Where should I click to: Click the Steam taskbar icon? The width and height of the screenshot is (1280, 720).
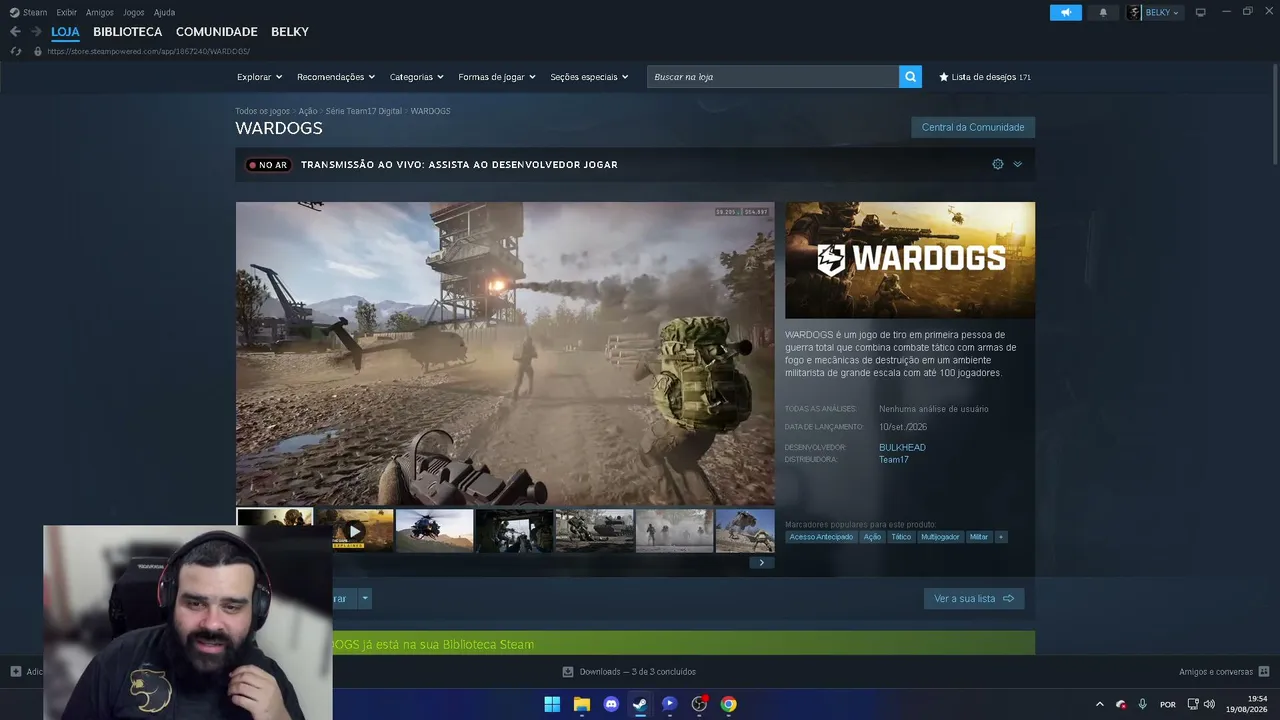click(x=640, y=704)
